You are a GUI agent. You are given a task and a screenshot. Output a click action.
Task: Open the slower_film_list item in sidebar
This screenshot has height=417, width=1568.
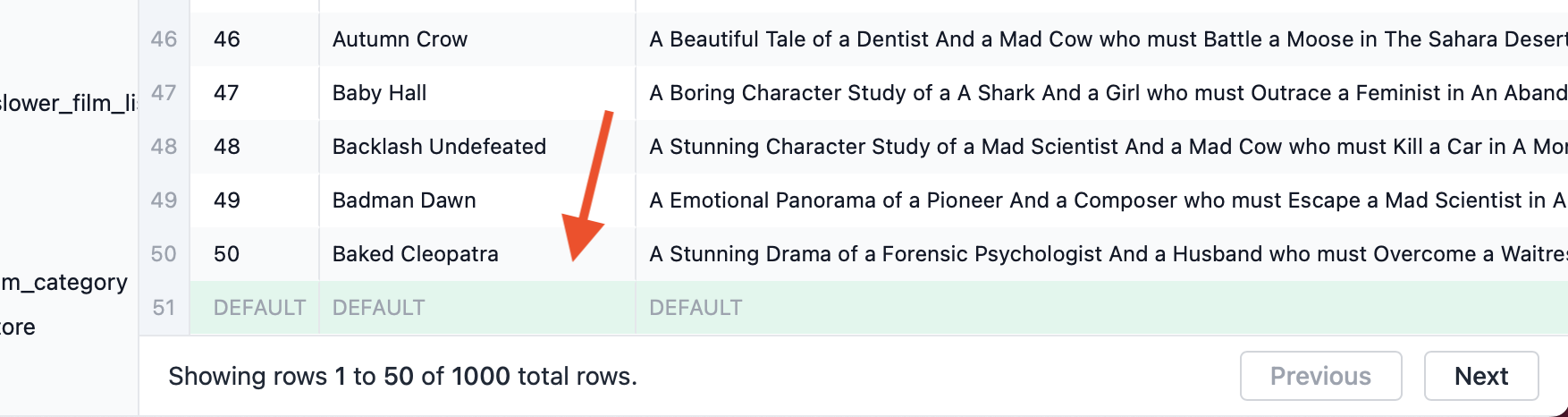[68, 104]
